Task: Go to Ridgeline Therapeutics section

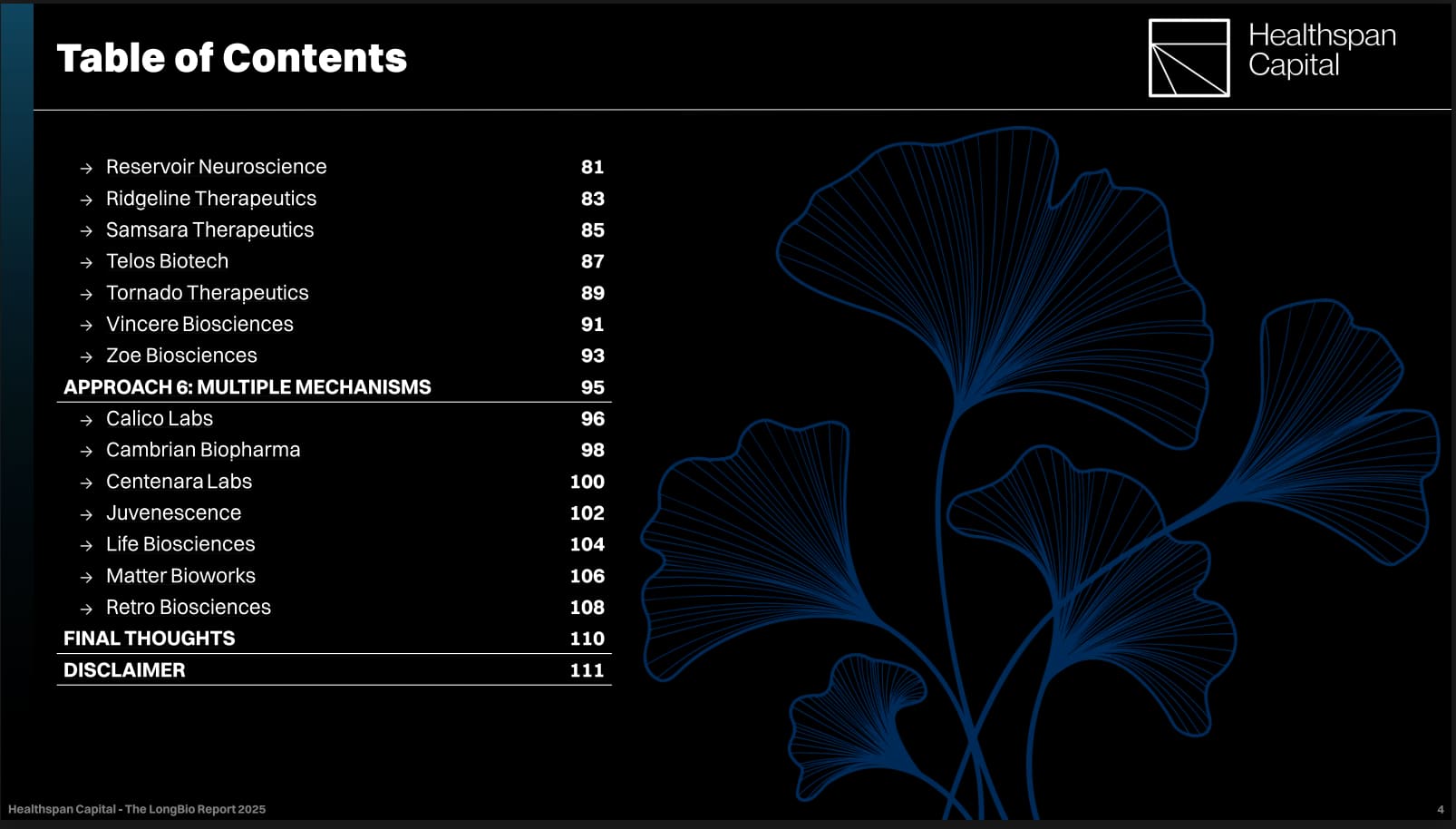Action: (x=211, y=199)
